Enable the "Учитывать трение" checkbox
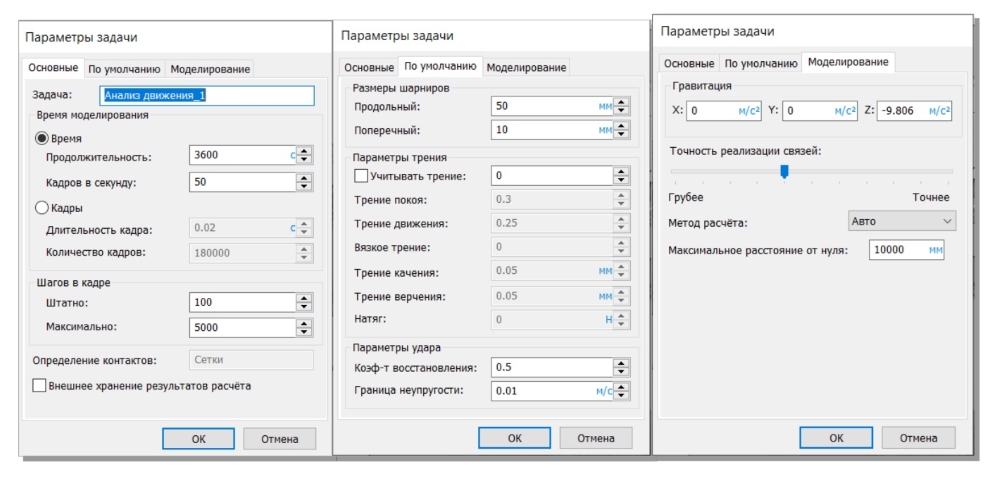The height and width of the screenshot is (479, 1000). [361, 177]
